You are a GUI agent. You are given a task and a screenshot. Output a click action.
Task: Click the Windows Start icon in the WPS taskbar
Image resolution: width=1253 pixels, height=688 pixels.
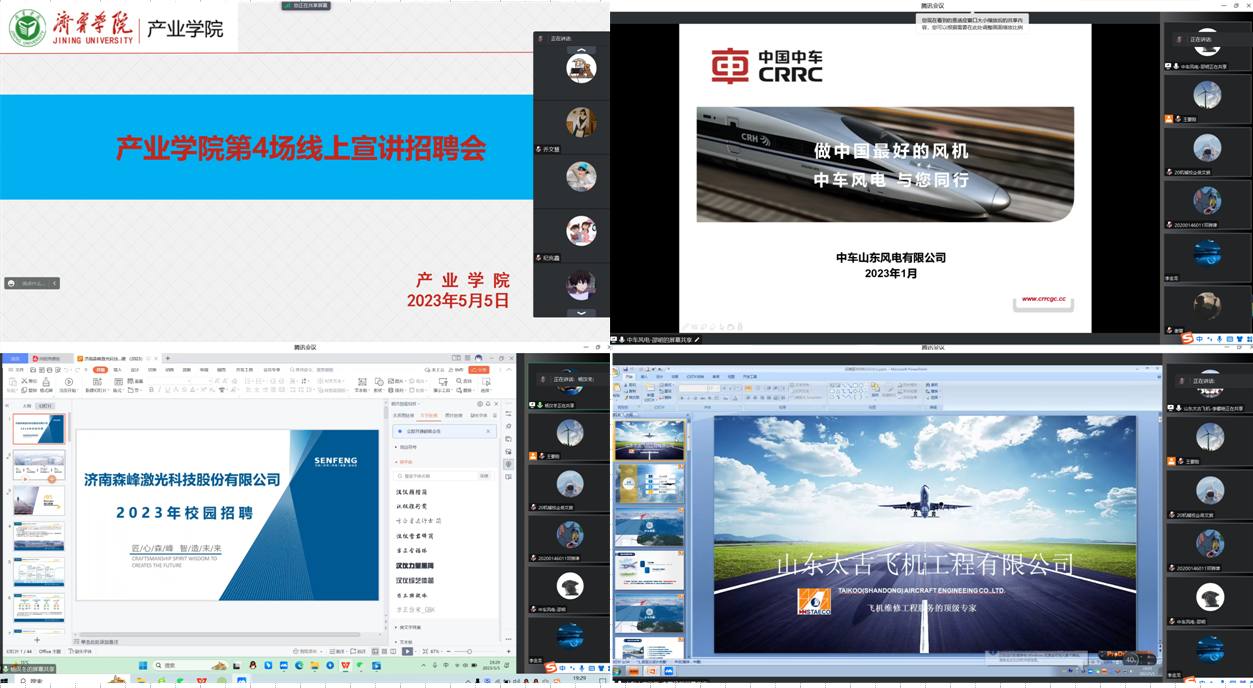pyautogui.click(x=141, y=665)
